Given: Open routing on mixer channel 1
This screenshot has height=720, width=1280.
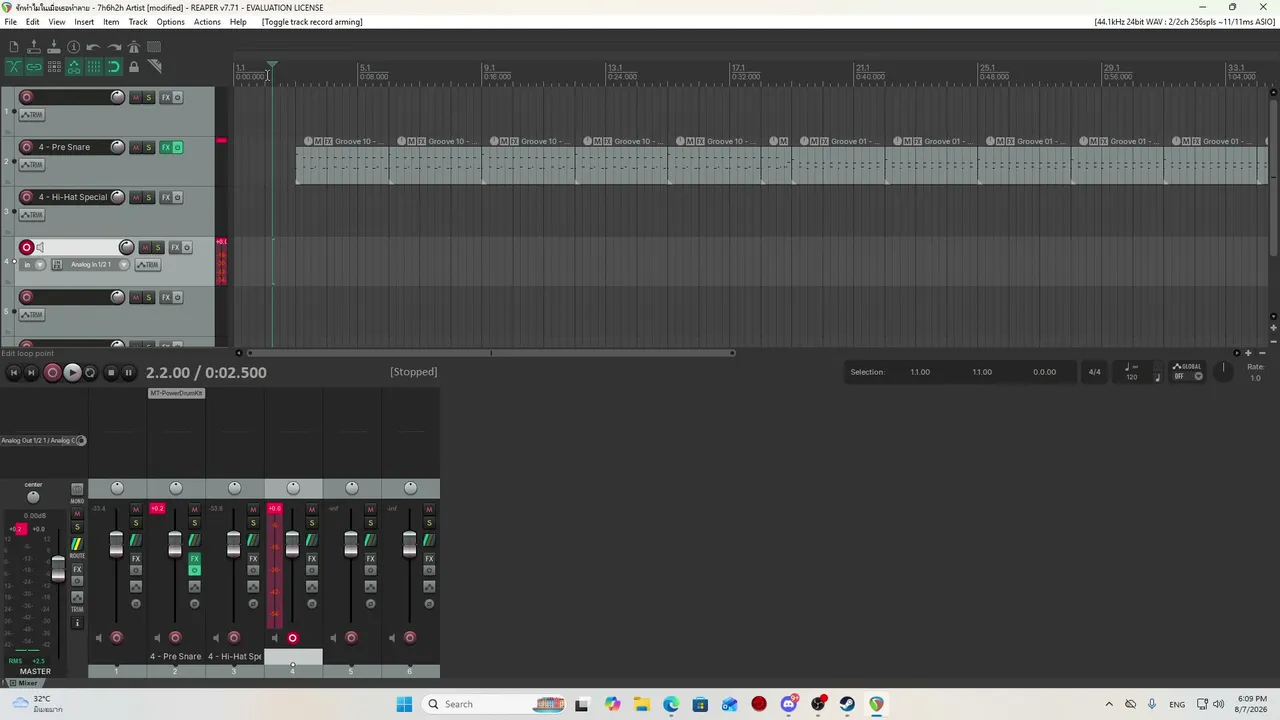Looking at the screenshot, I should click(135, 540).
